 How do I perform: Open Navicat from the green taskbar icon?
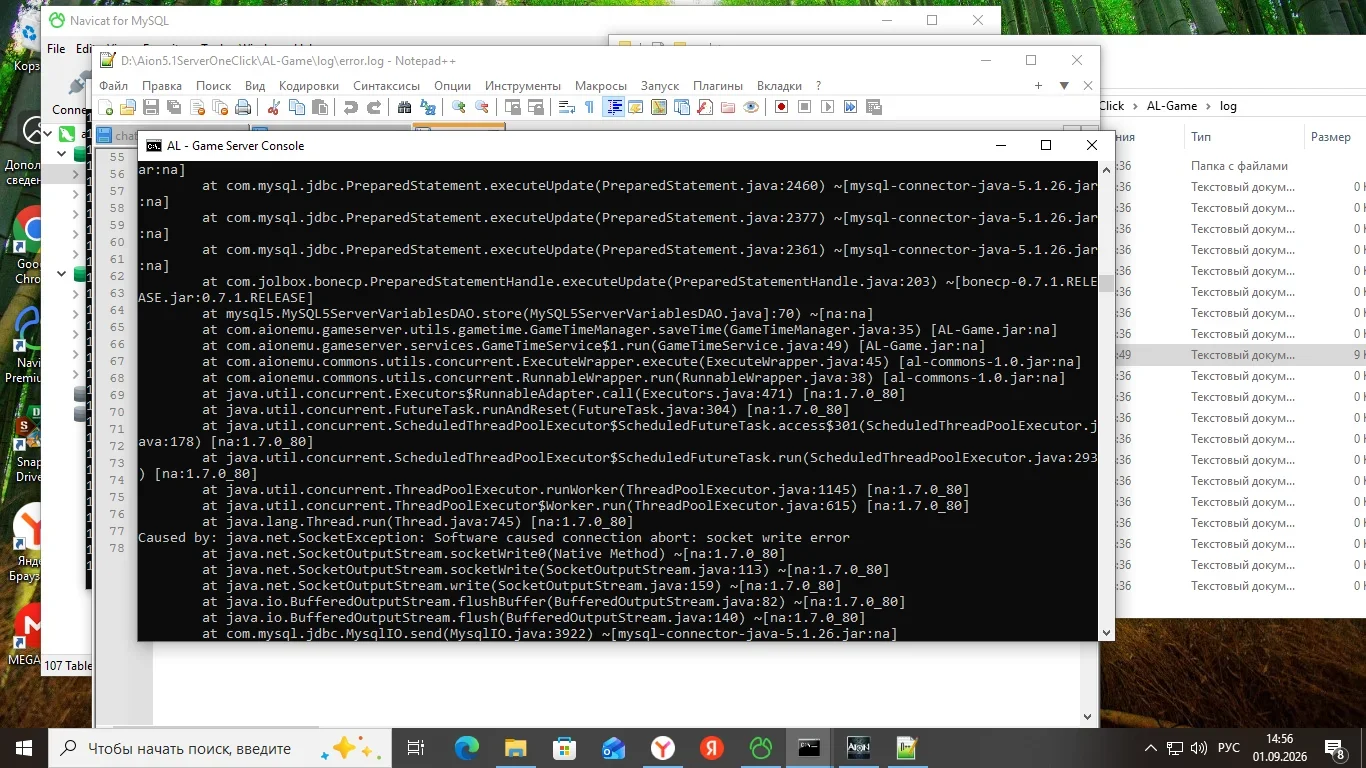coord(761,748)
